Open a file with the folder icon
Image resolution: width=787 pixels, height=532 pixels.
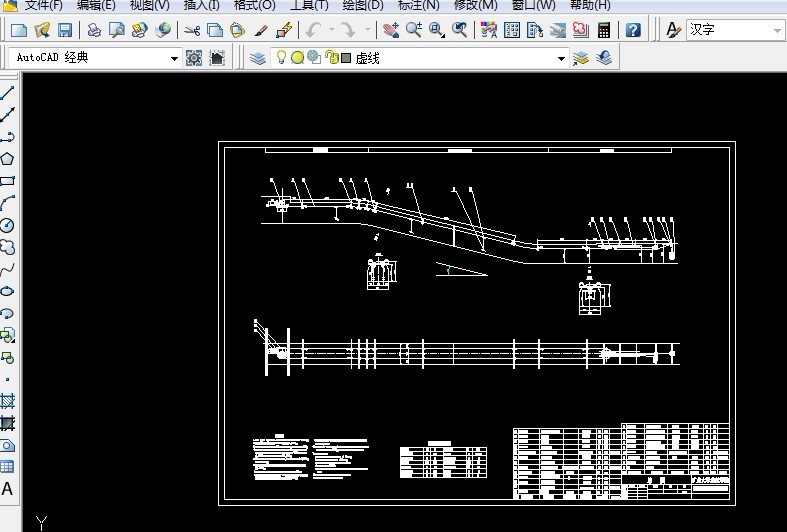42,30
